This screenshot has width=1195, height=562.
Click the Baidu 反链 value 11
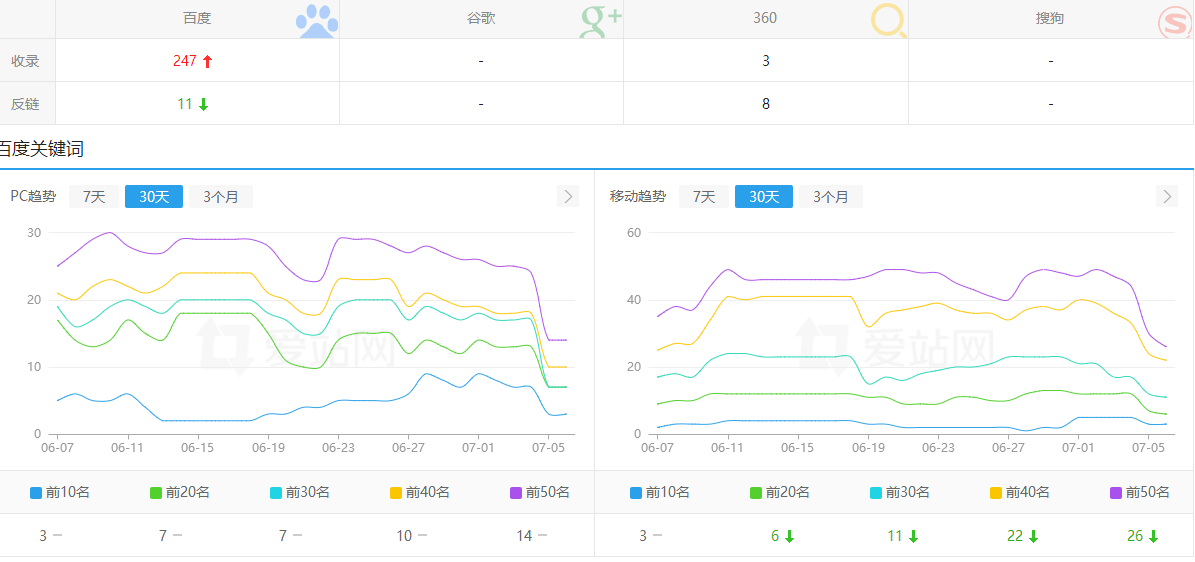184,104
